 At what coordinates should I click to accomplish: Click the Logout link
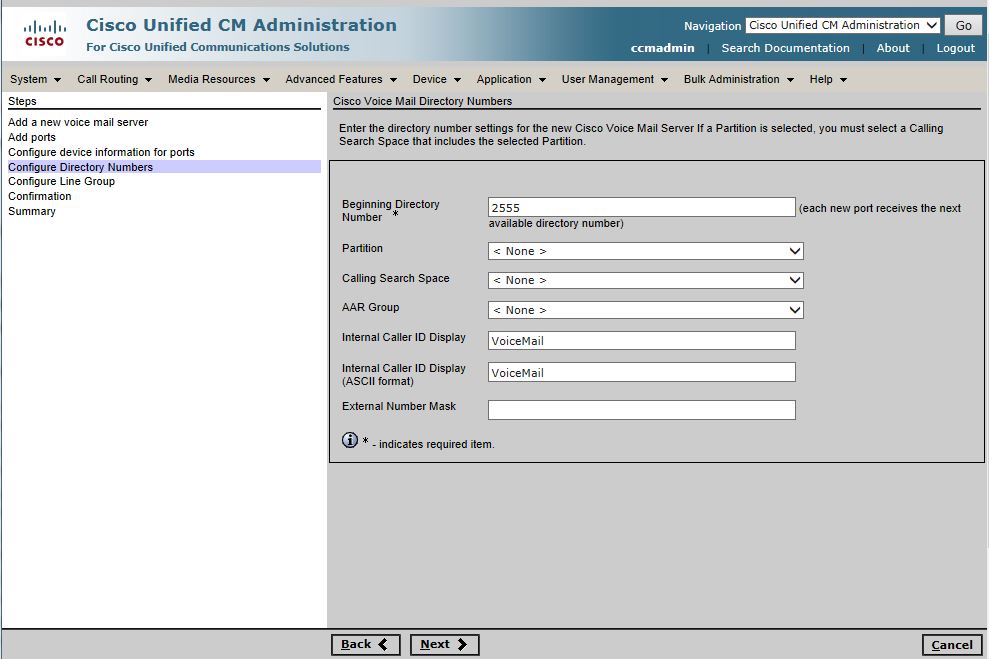(x=955, y=48)
